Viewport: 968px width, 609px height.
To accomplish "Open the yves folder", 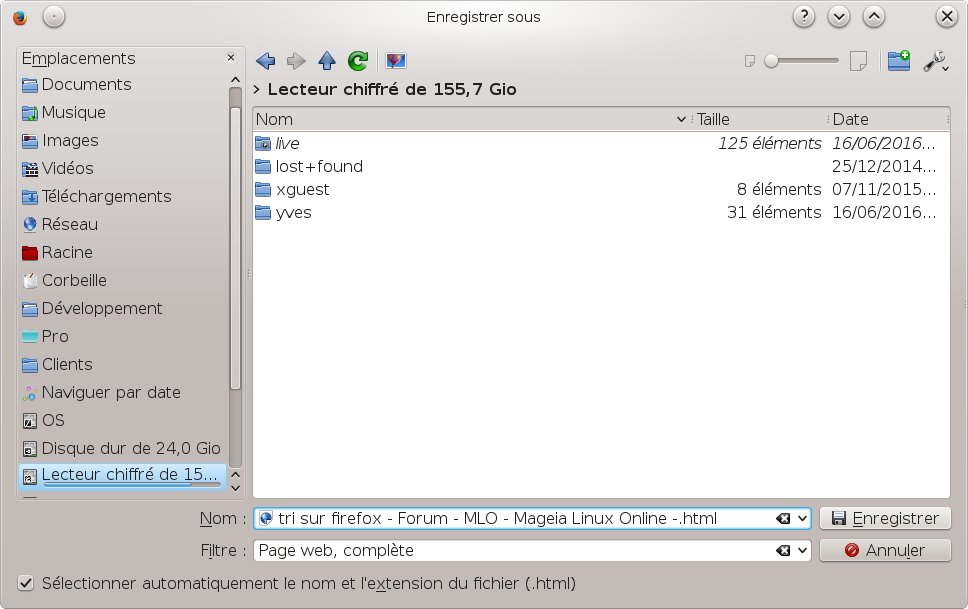I will (x=293, y=212).
